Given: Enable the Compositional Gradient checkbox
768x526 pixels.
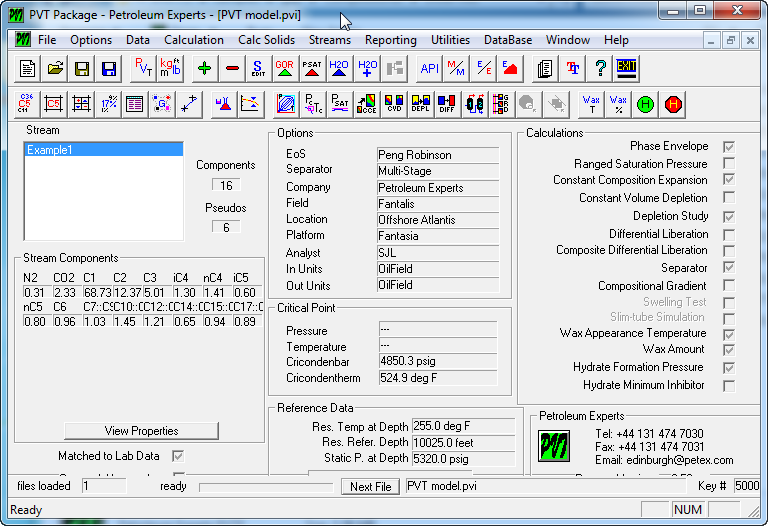Looking at the screenshot, I should [729, 285].
